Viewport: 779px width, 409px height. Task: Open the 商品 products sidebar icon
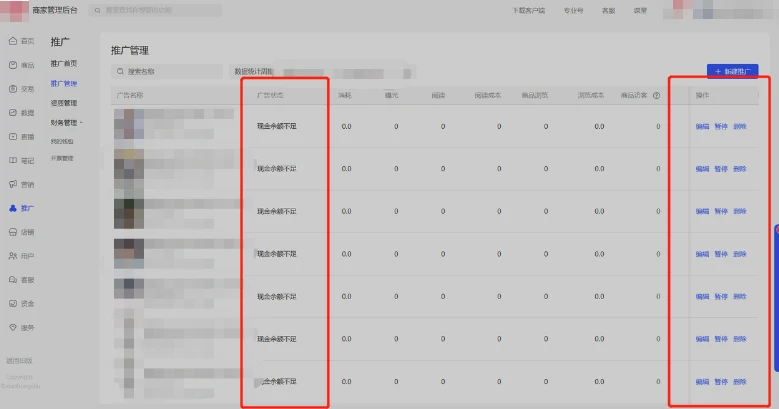click(13, 65)
